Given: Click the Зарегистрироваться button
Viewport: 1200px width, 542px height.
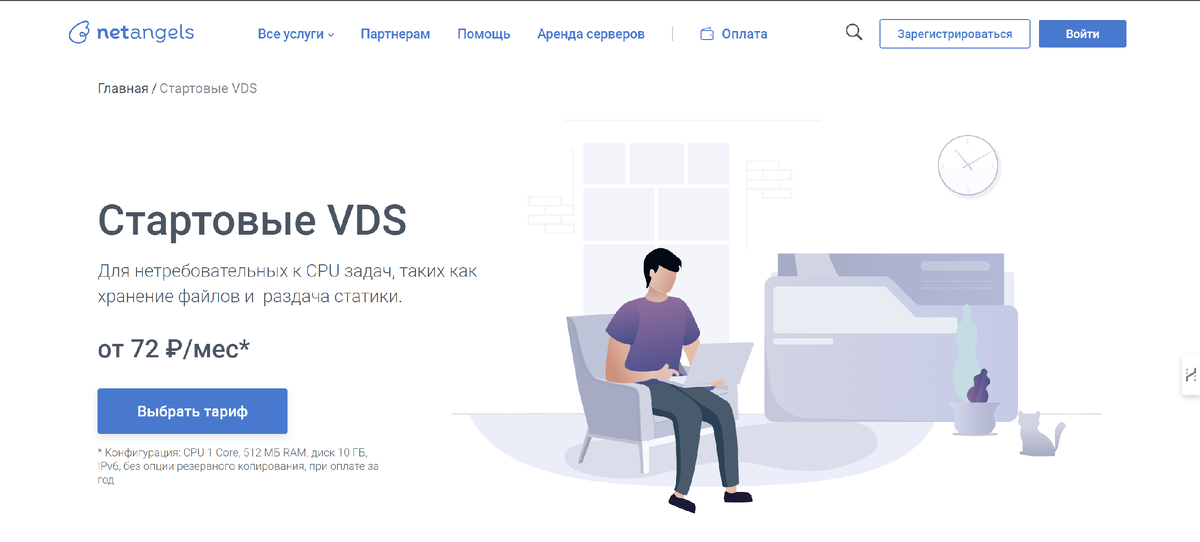Looking at the screenshot, I should point(954,33).
